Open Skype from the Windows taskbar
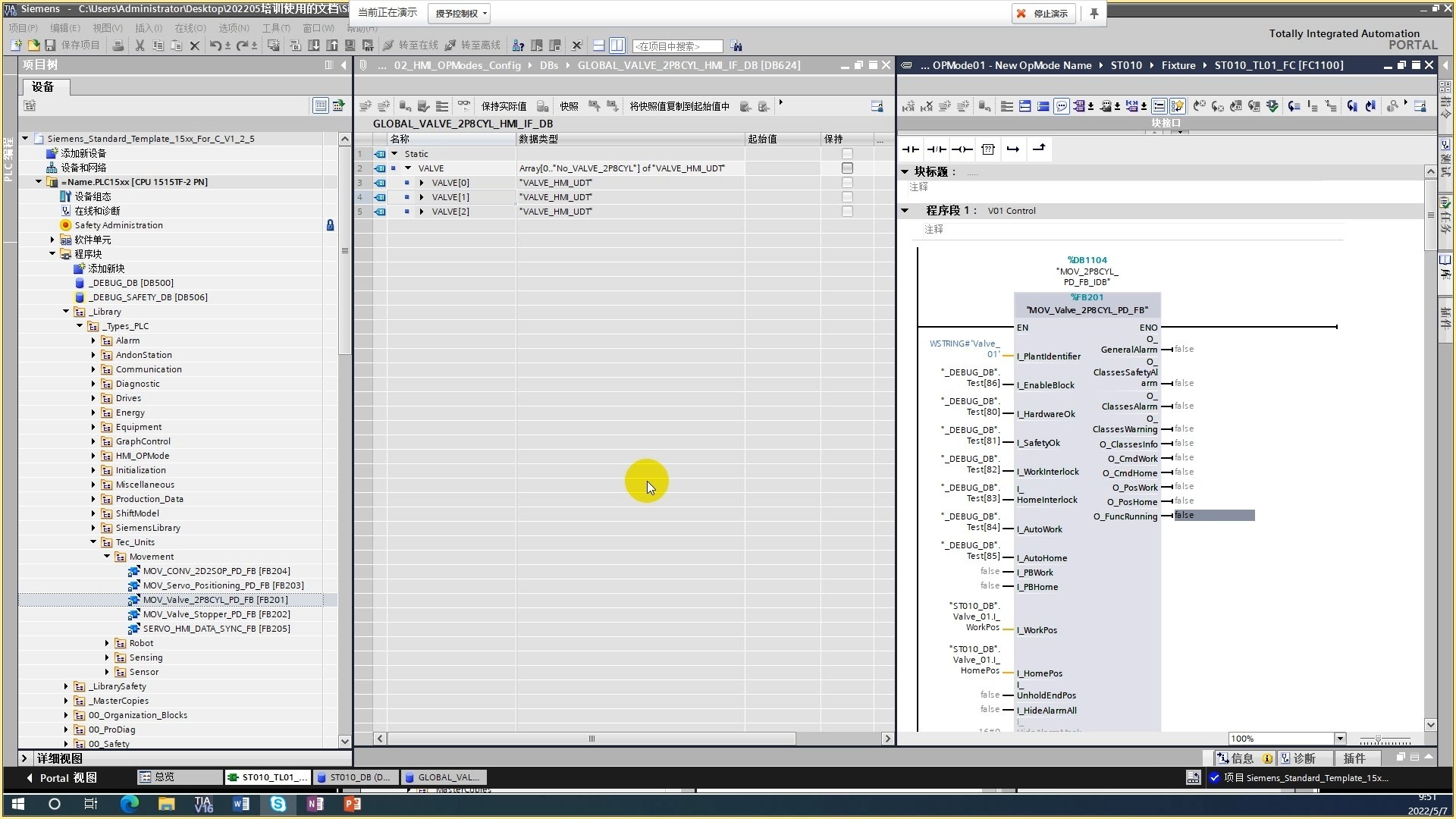The image size is (1456, 819). coord(278,804)
